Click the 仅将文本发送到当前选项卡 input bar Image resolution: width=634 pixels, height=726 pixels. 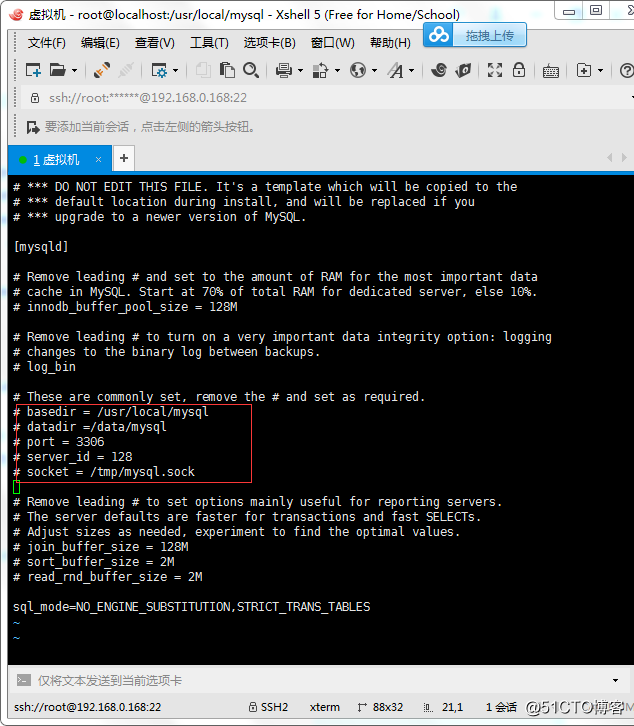pos(320,680)
